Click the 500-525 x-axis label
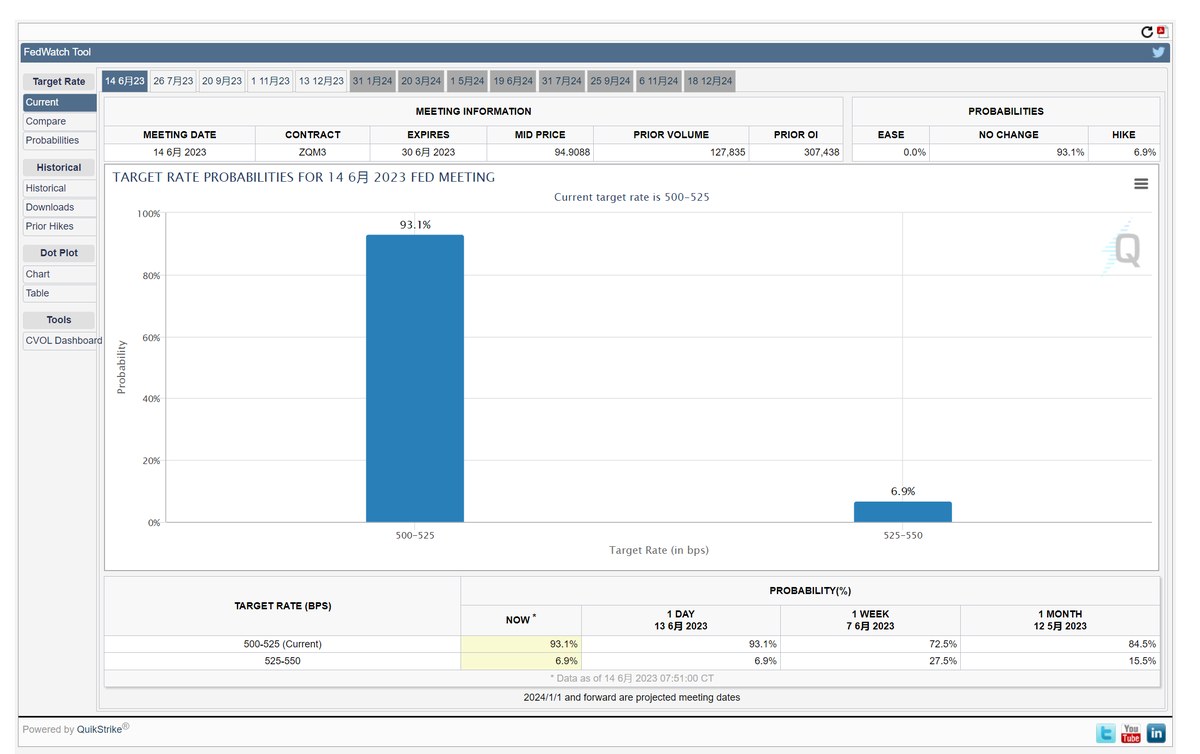This screenshot has height=754, width=1200. point(415,535)
